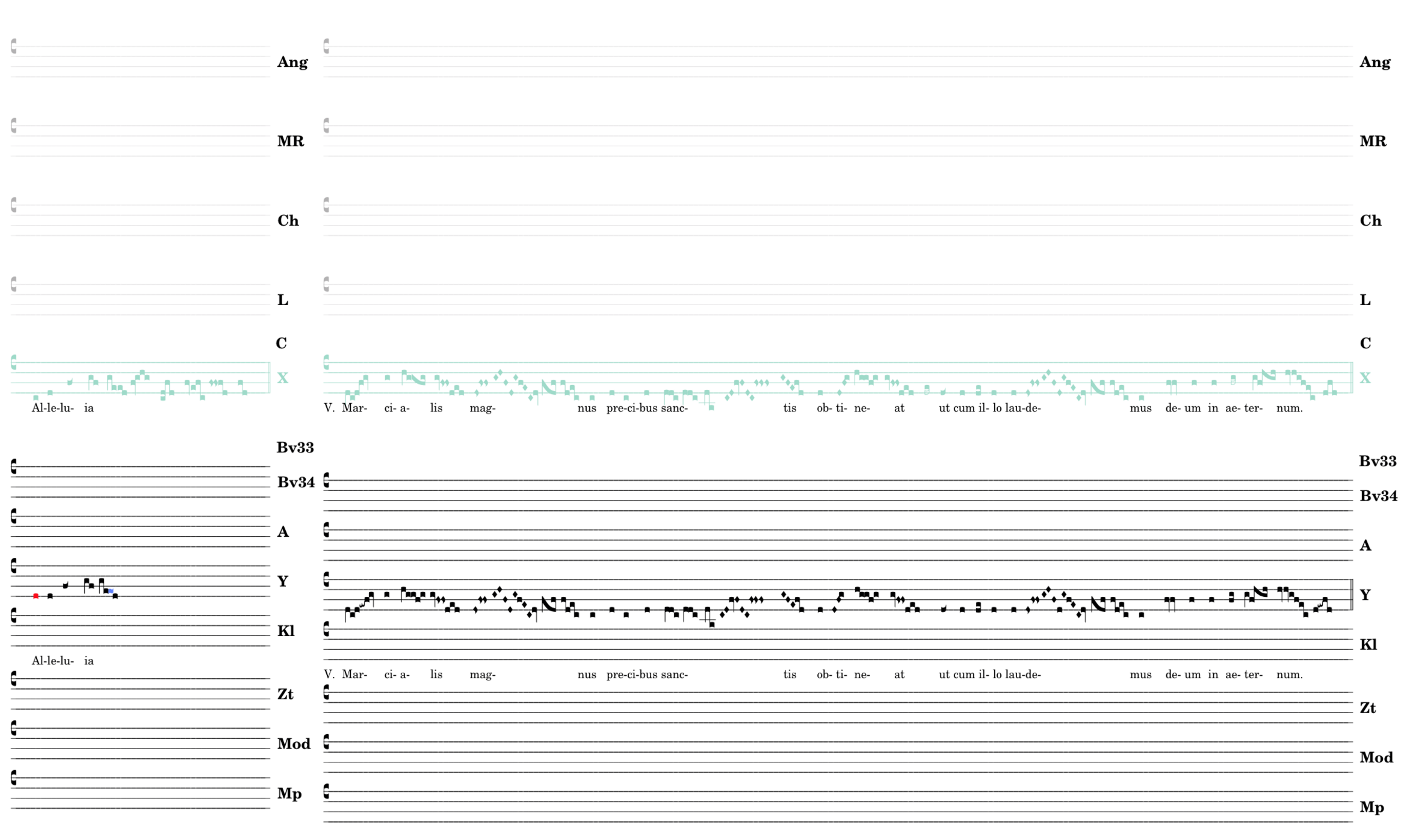
Task: Click the clef of the short Ang staff
Action: click(14, 46)
